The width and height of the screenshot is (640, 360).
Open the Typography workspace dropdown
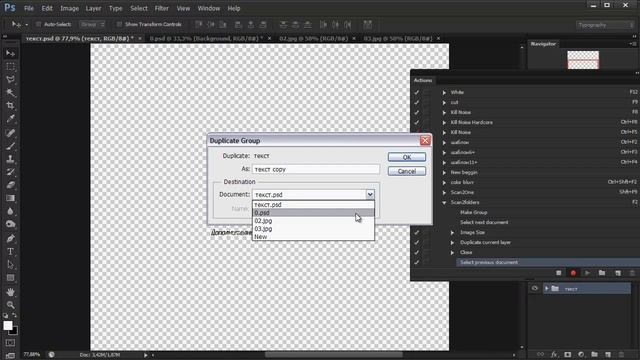604,25
